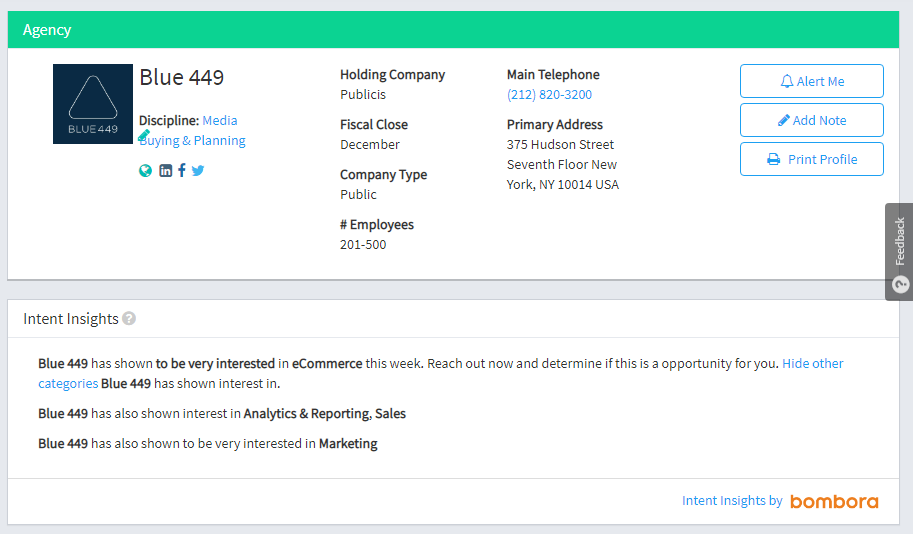Open the company website globe icon
Viewport: 913px width, 534px height.
[x=146, y=171]
